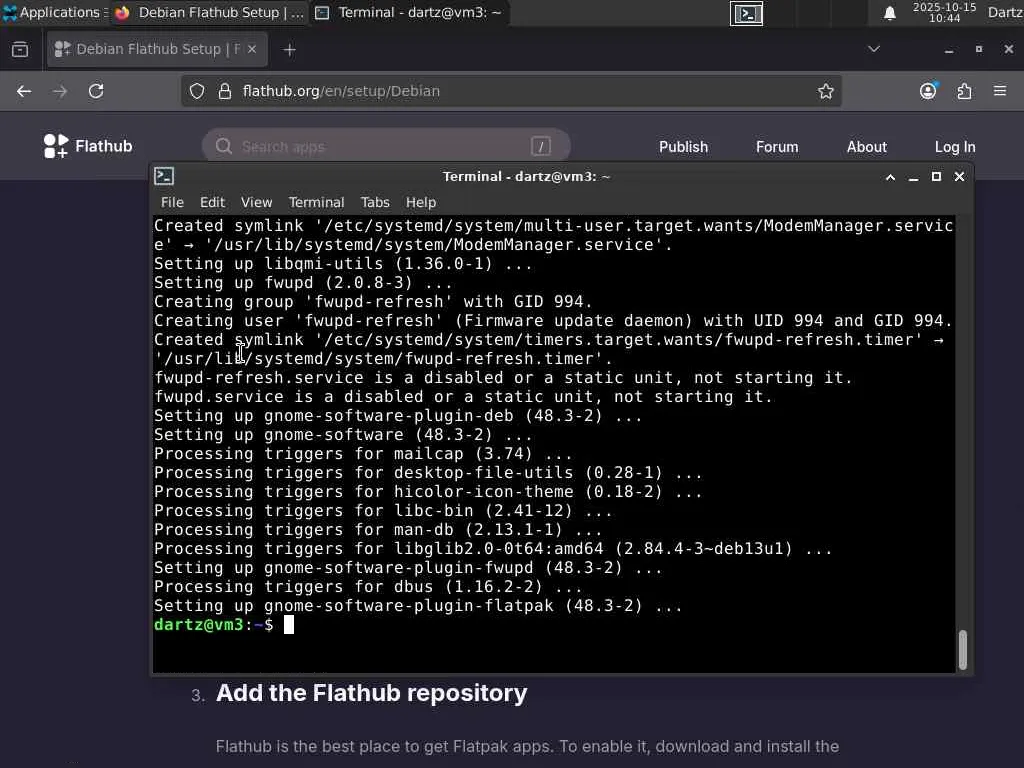Open the Terminal menu in menubar

[x=316, y=202]
